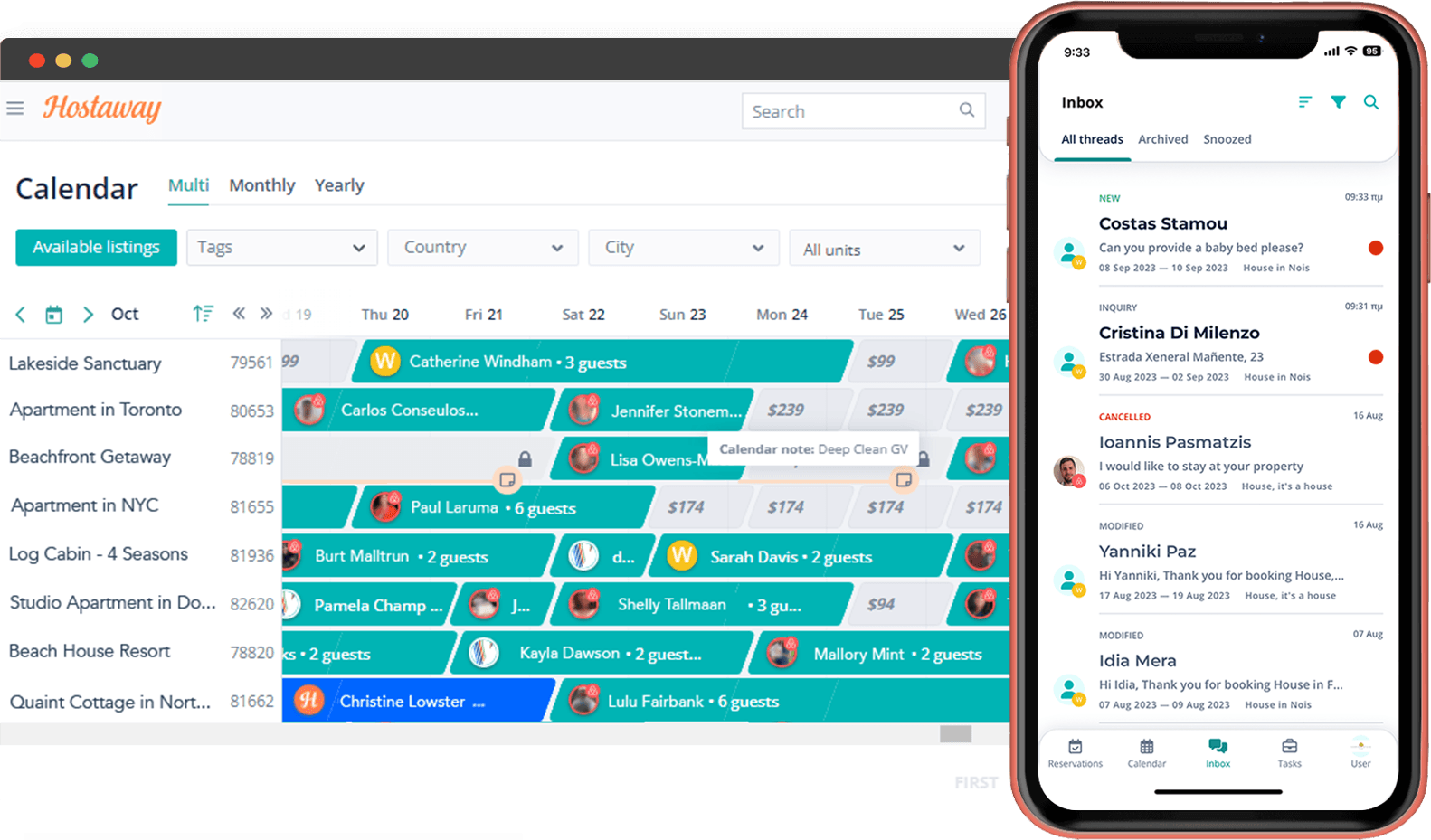Tap the Inbox sort lines icon

pos(1304,102)
